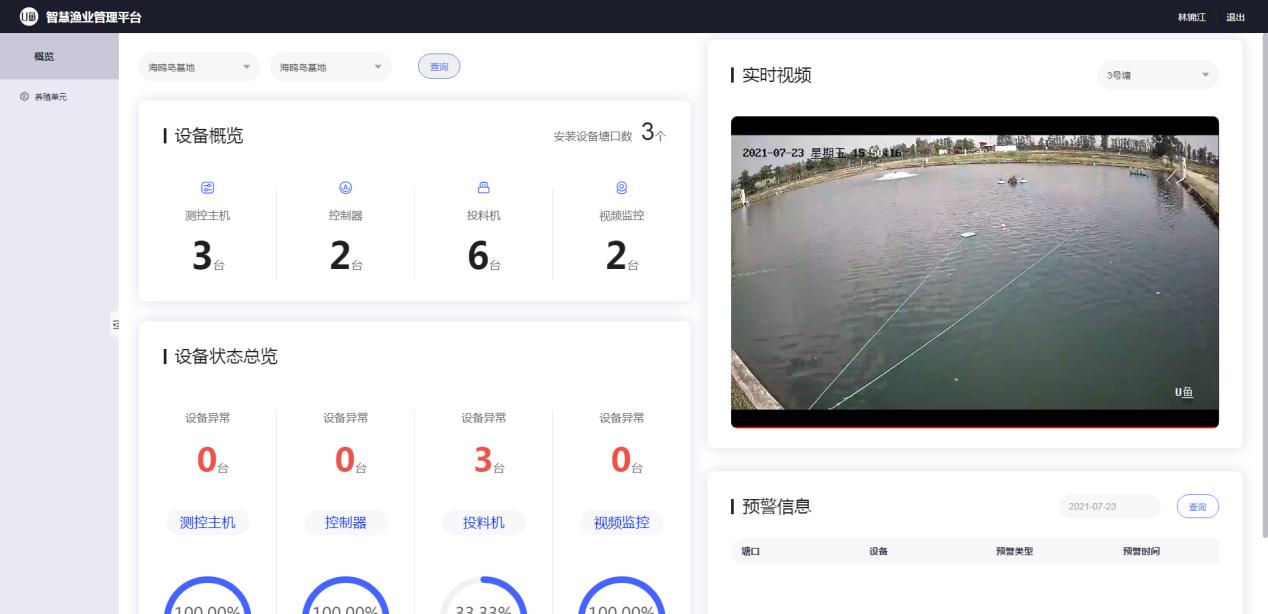Click the U鱼 platform logo icon

[x=27, y=17]
